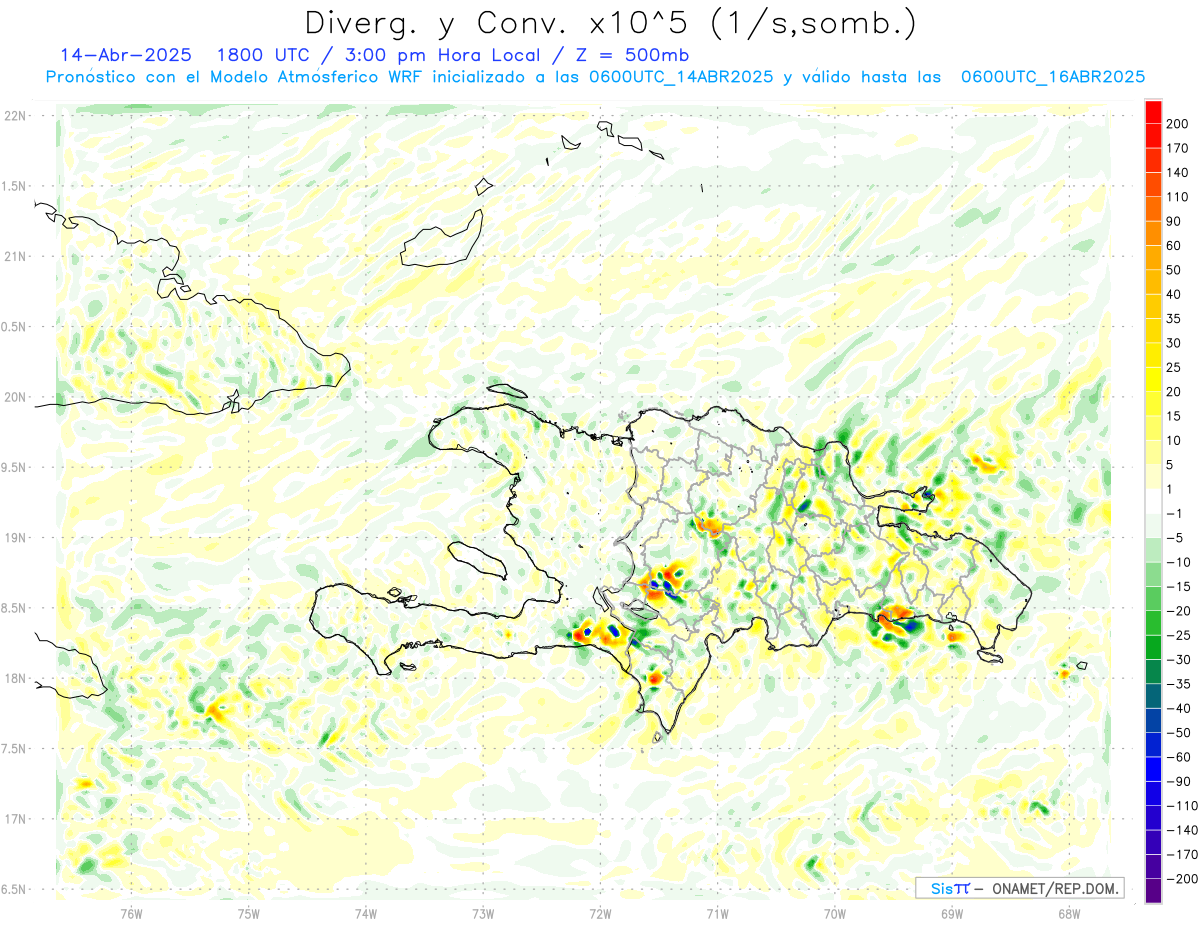Click the '-40' legend value

(x=1179, y=708)
